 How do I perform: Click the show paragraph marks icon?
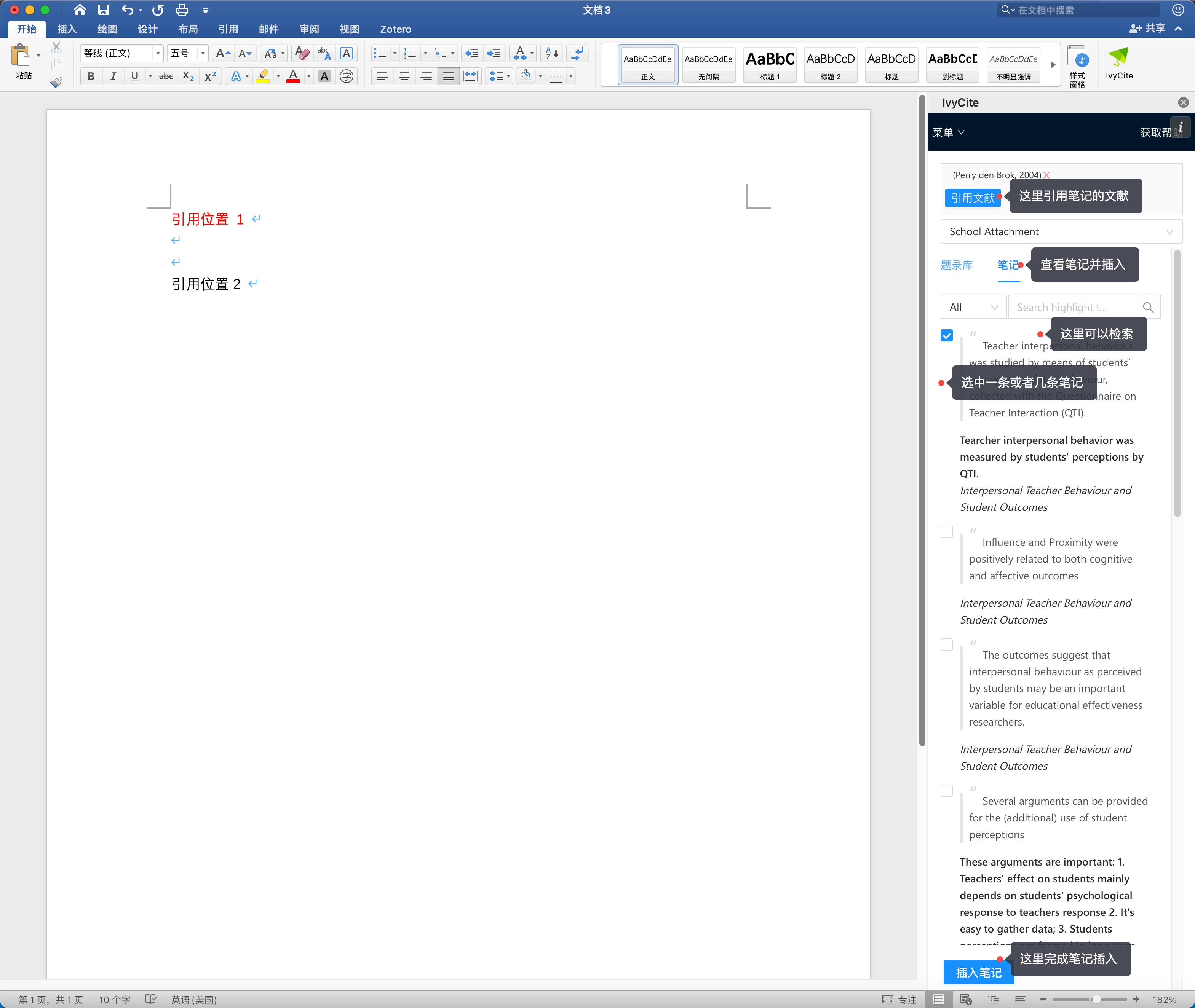[x=578, y=53]
